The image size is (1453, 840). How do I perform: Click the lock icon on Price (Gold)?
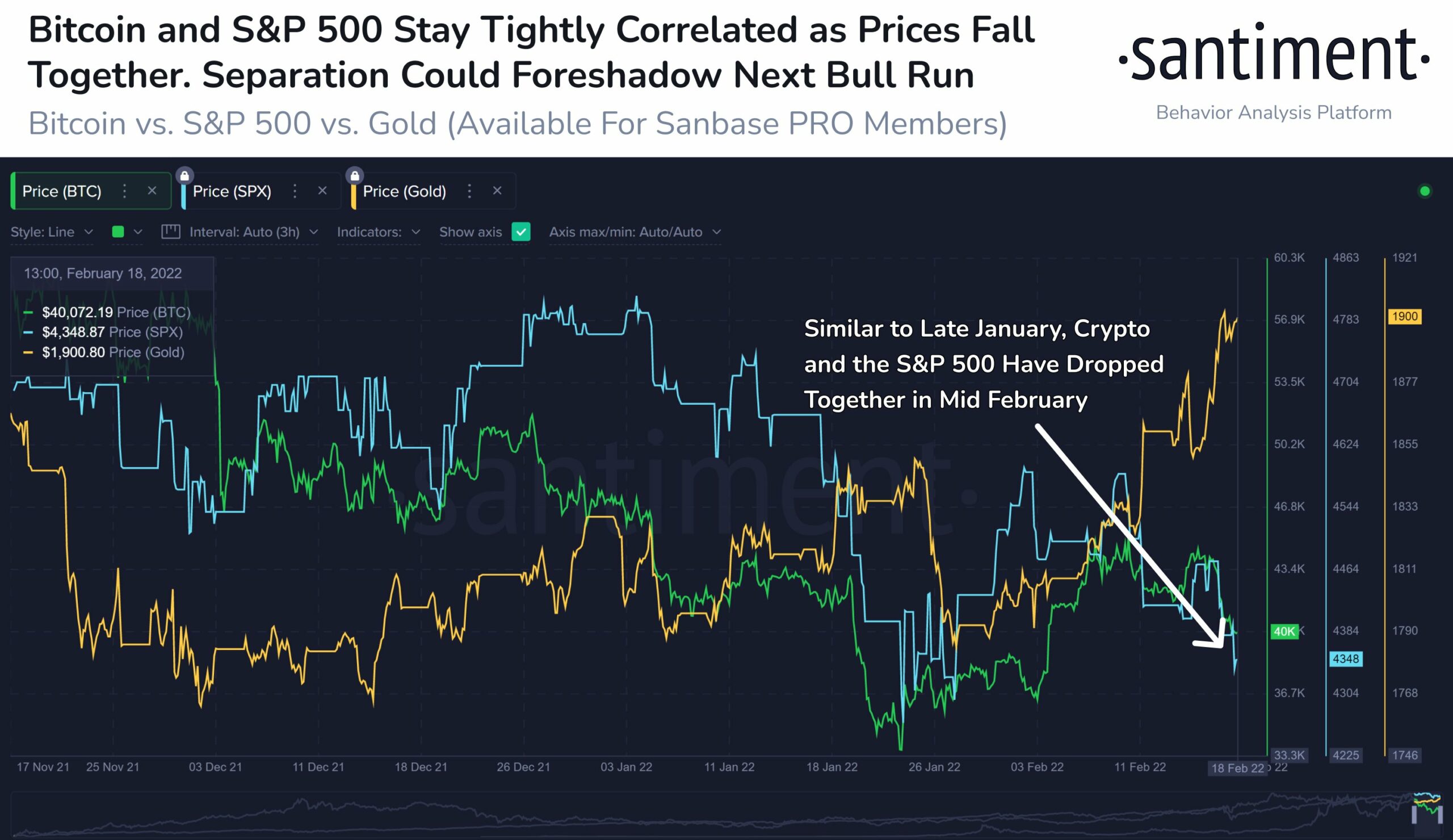355,175
